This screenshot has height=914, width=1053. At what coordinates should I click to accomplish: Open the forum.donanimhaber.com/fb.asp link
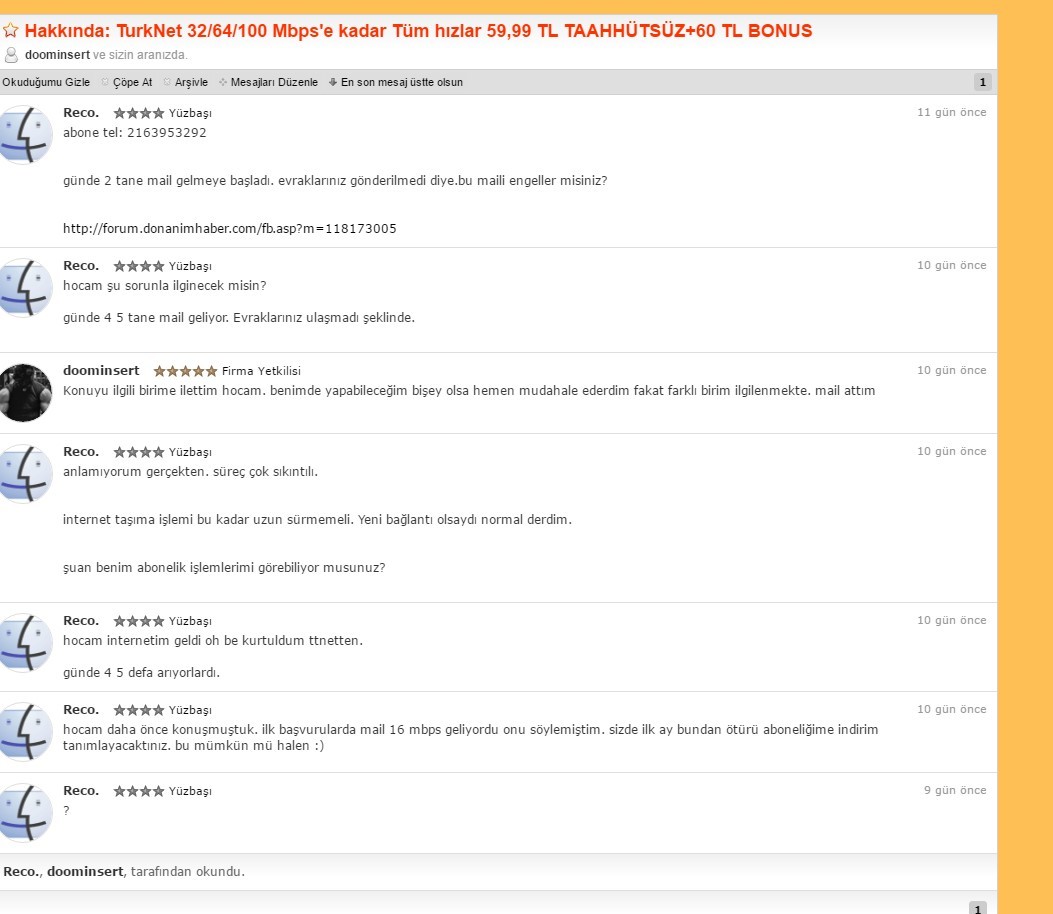(230, 228)
